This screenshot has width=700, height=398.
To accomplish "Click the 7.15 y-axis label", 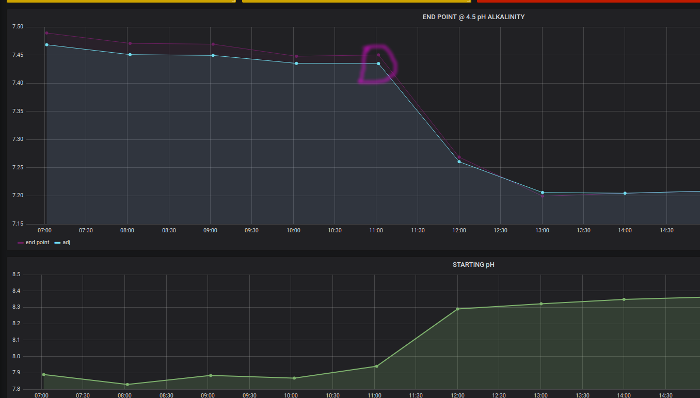I will pos(17,224).
